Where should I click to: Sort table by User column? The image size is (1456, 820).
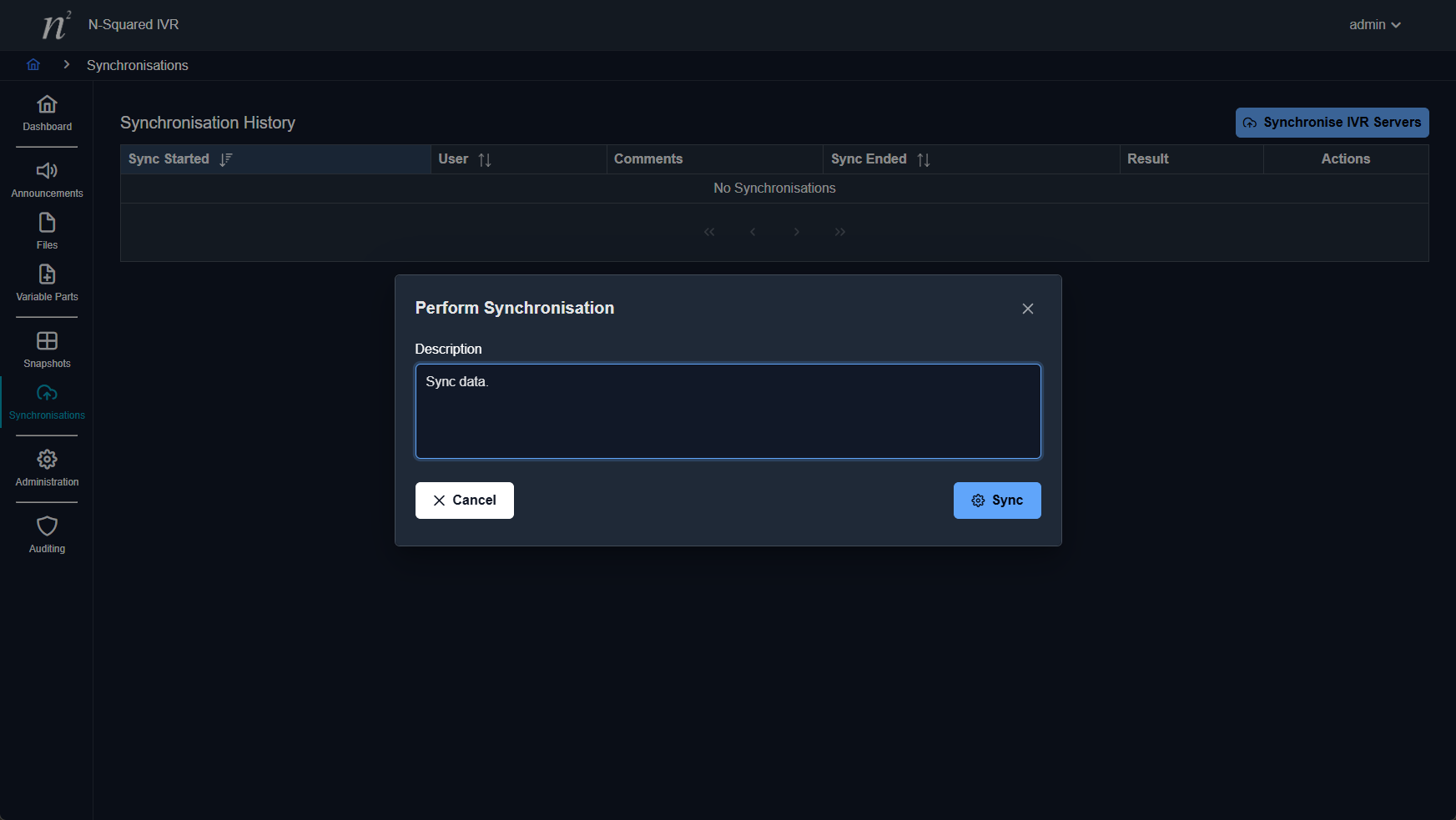click(x=485, y=159)
